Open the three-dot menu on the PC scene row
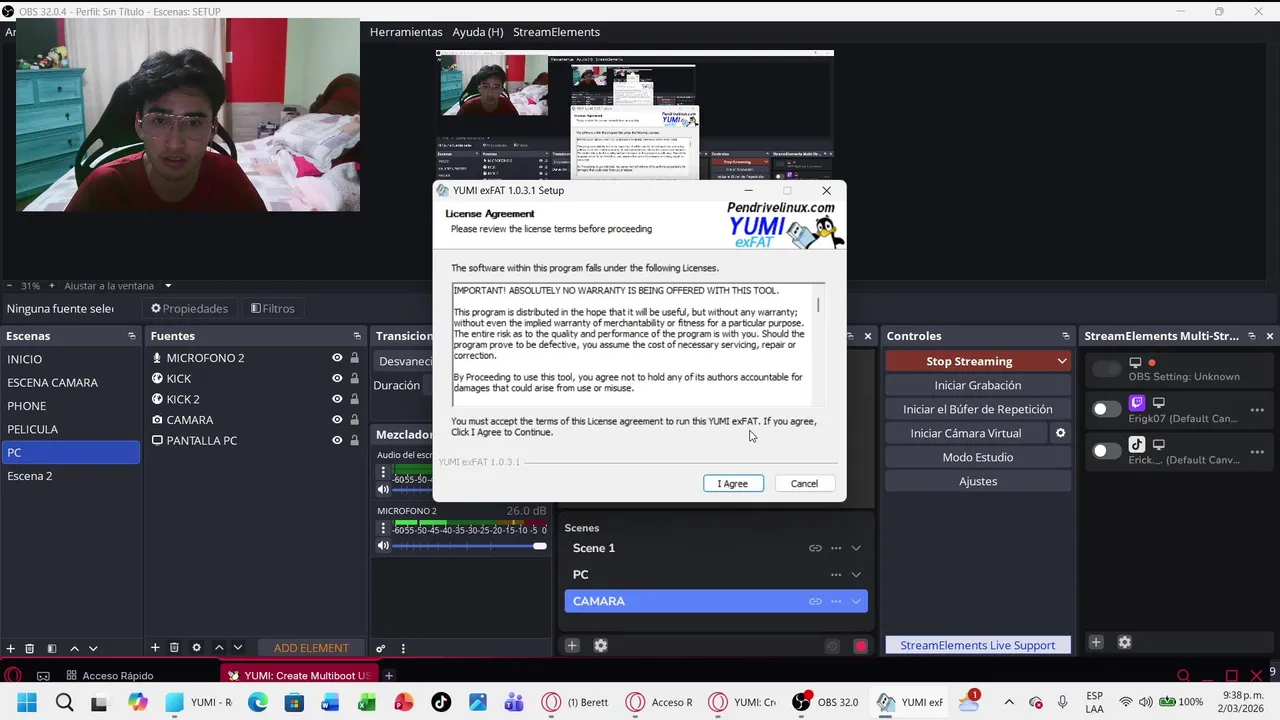Image resolution: width=1280 pixels, height=720 pixels. (x=836, y=575)
